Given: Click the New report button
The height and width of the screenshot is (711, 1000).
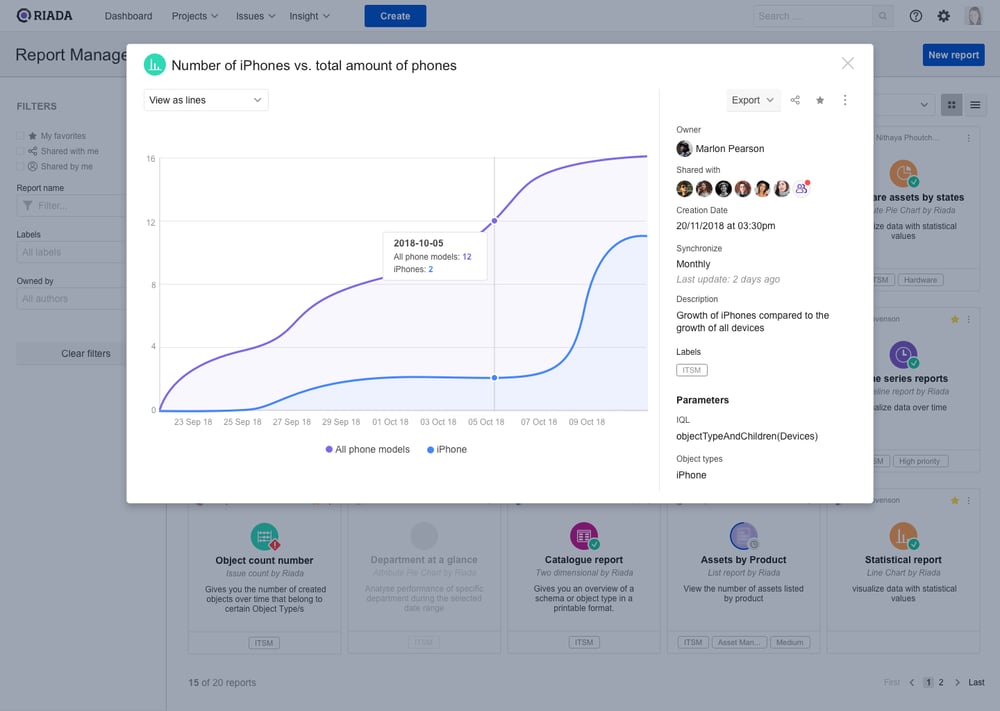Looking at the screenshot, I should click(x=953, y=55).
